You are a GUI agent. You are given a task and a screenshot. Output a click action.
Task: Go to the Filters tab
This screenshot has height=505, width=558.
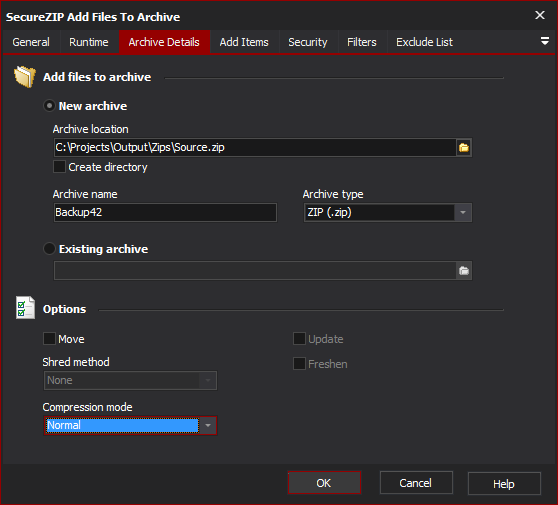tap(362, 42)
